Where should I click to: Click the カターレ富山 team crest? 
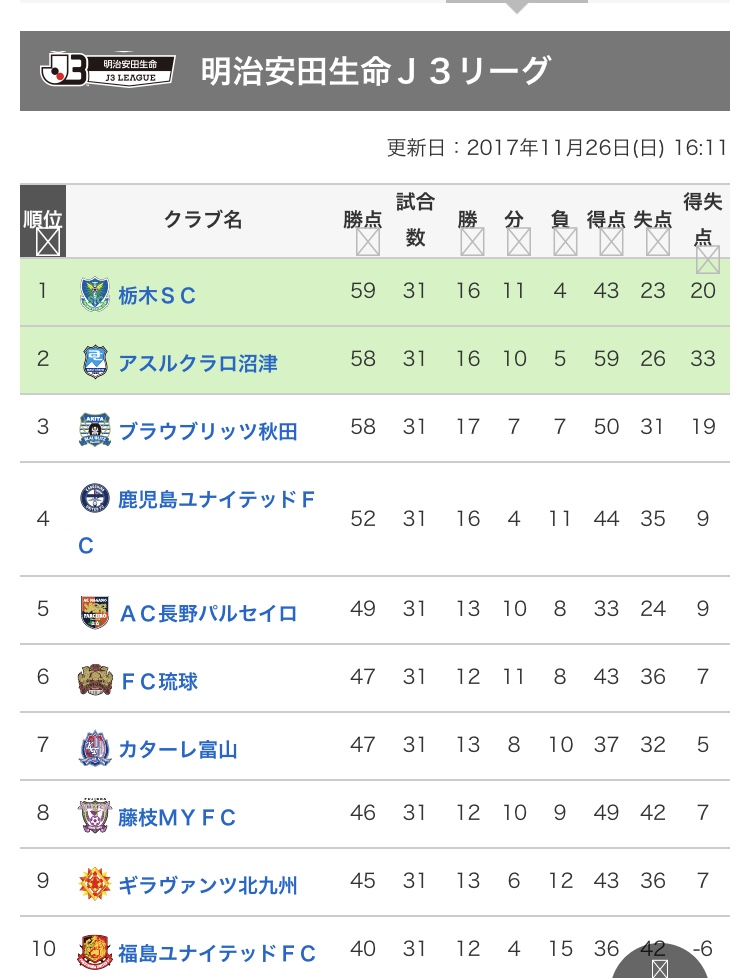tap(95, 748)
